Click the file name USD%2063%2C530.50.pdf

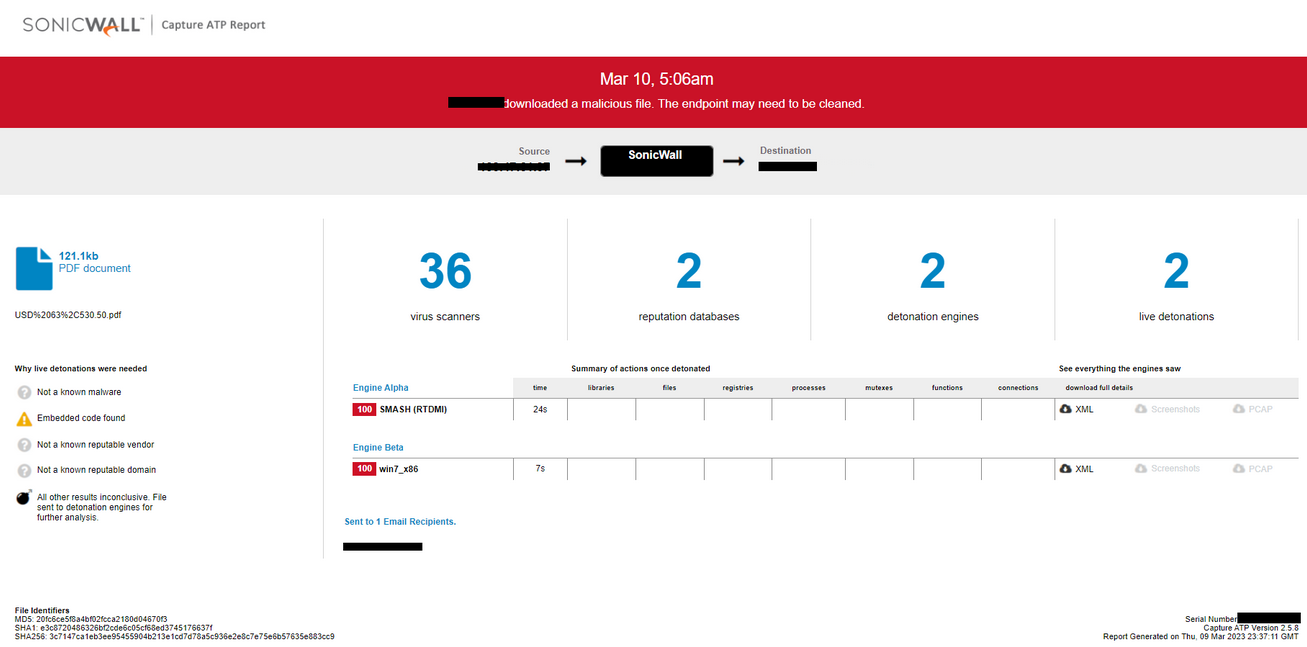tap(68, 315)
